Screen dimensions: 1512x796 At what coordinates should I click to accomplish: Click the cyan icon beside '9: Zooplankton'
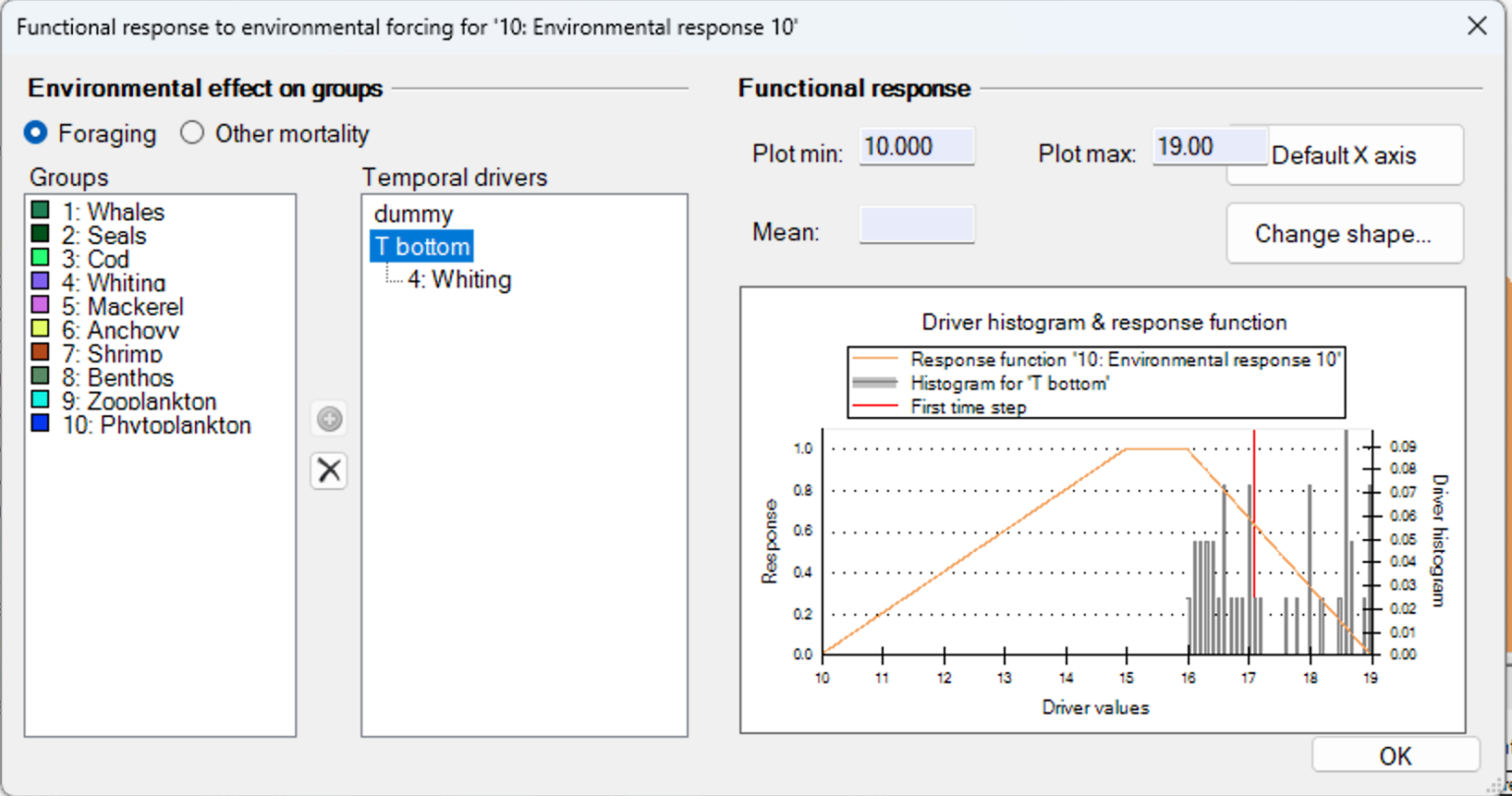[40, 401]
